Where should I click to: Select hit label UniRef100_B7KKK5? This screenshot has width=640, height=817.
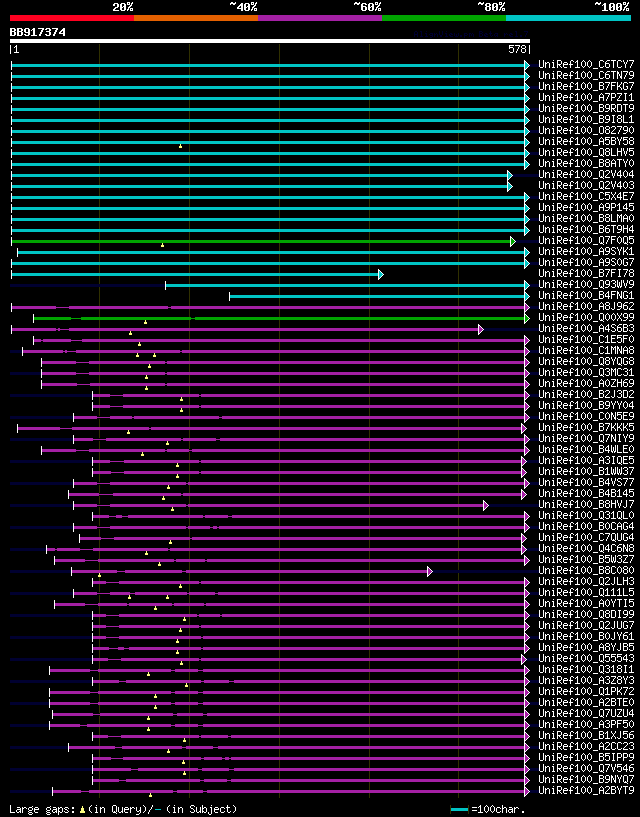pos(586,427)
